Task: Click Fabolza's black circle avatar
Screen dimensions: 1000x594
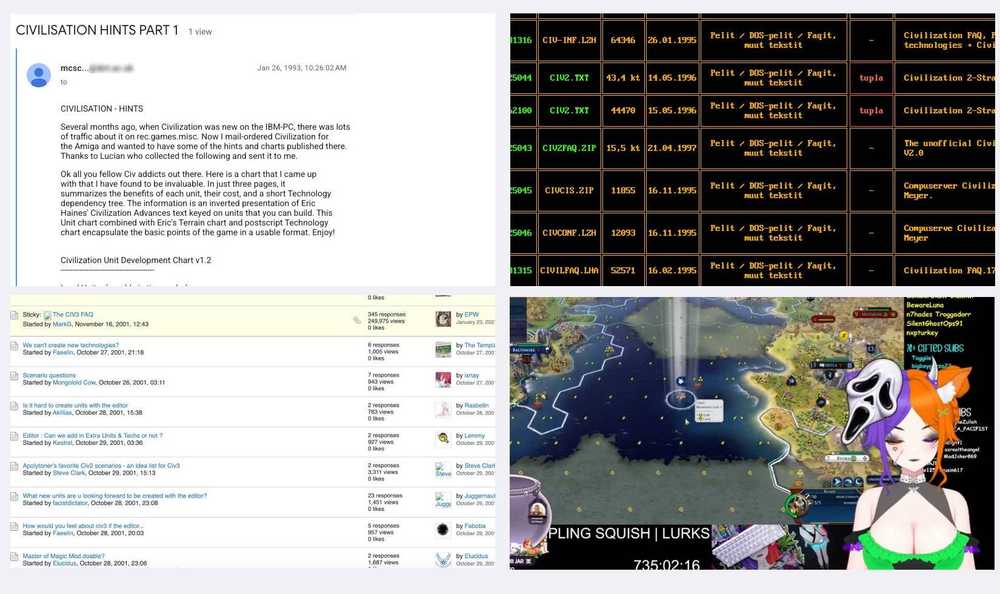Action: [x=443, y=530]
